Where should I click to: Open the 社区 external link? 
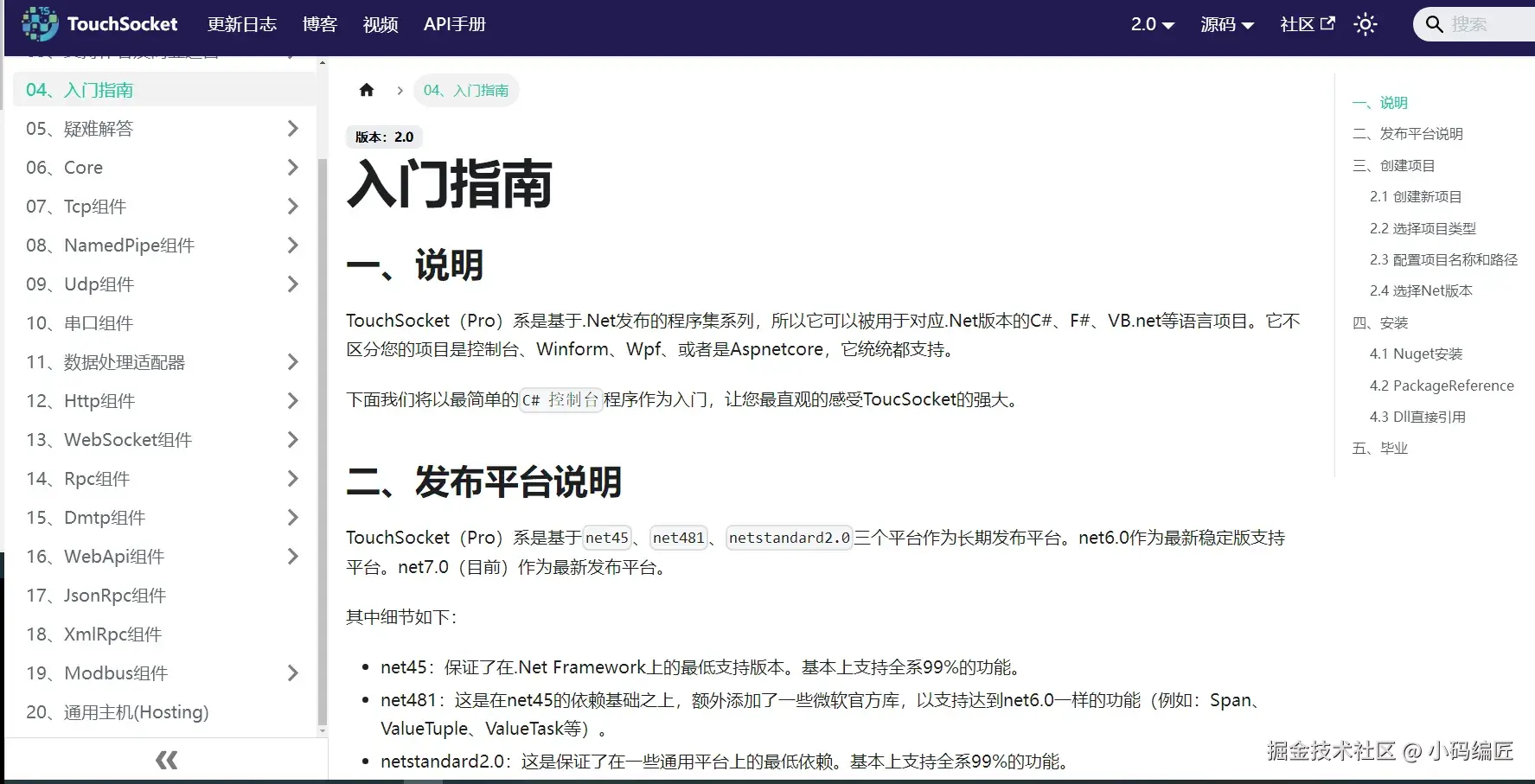pyautogui.click(x=1307, y=24)
